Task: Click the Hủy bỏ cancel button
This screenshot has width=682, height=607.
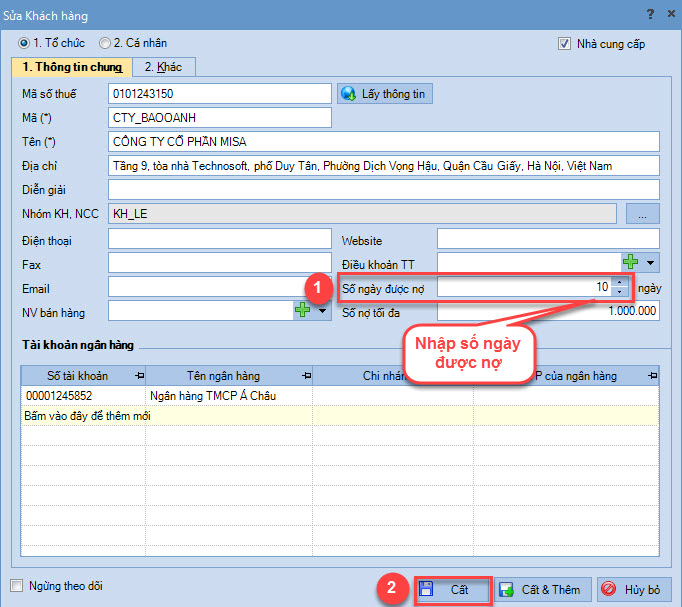Action: point(634,590)
